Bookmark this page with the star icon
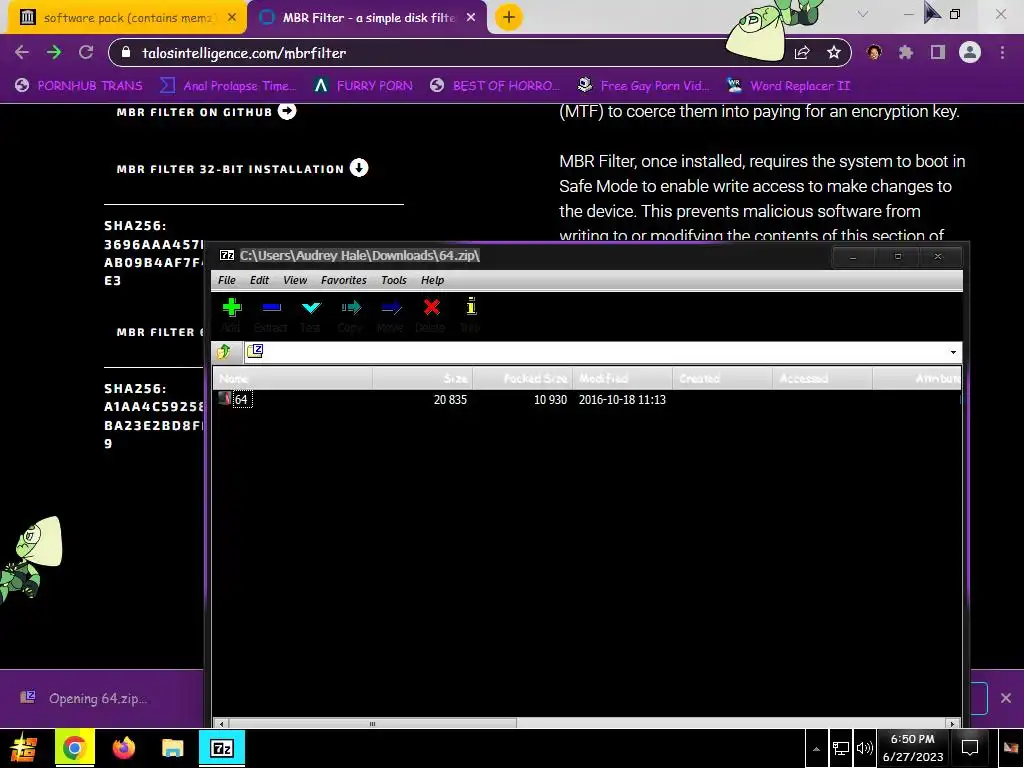The height and width of the screenshot is (768, 1024). click(x=833, y=53)
